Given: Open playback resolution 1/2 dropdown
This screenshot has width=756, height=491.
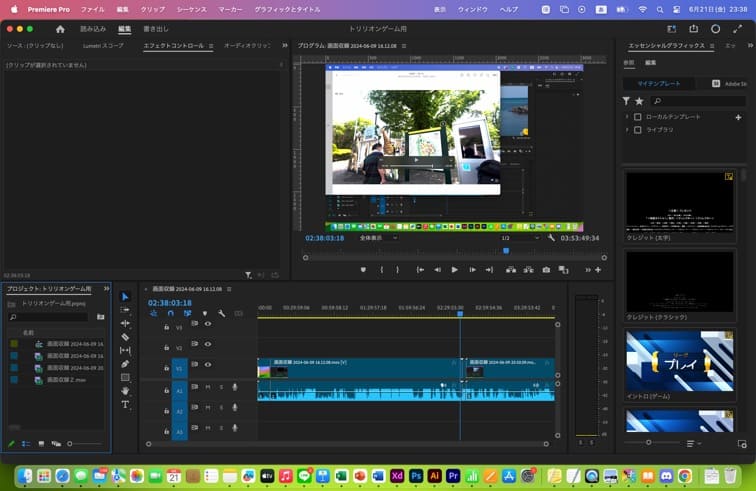Looking at the screenshot, I should pyautogui.click(x=518, y=238).
